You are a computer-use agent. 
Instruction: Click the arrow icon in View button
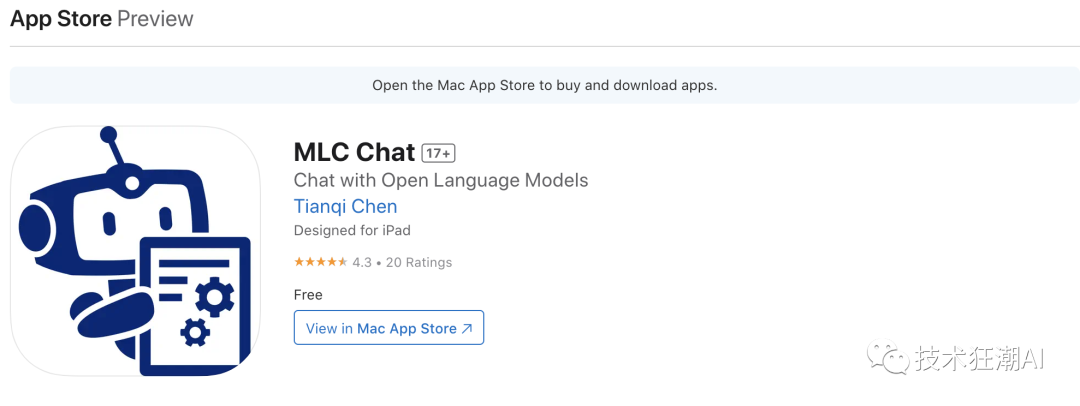click(467, 329)
